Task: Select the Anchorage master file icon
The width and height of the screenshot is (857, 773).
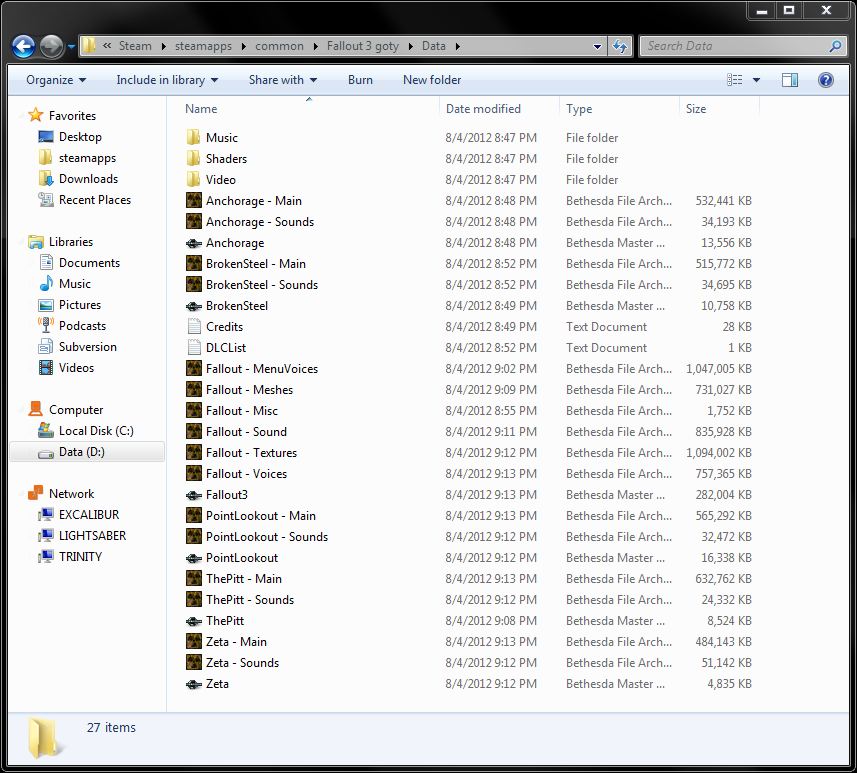Action: click(193, 243)
